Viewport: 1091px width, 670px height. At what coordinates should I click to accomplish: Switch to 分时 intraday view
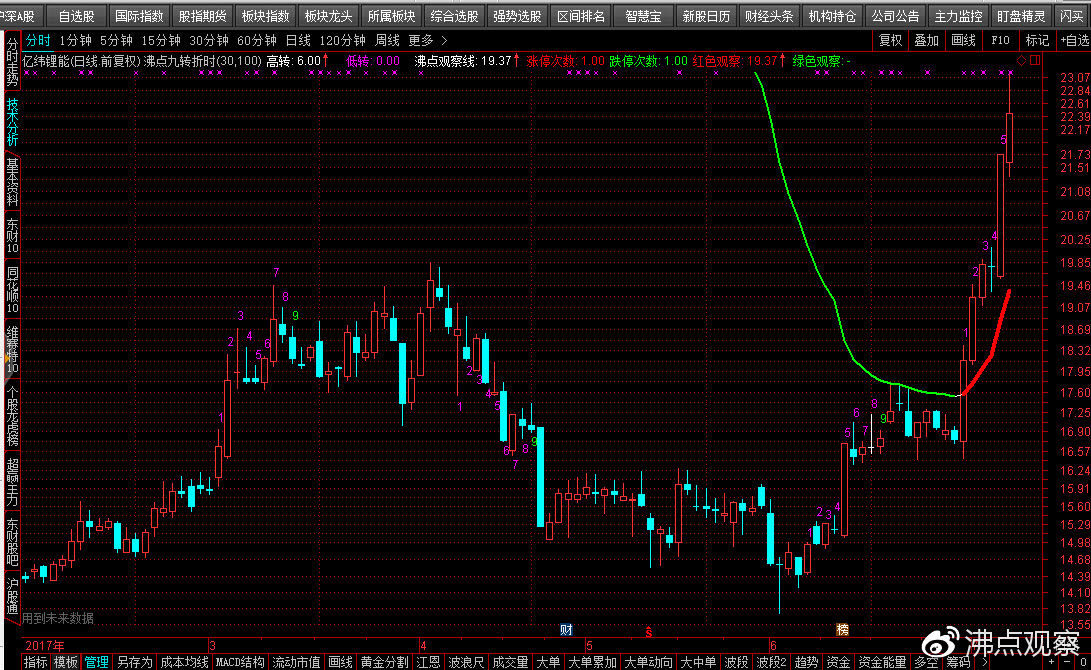[38, 40]
